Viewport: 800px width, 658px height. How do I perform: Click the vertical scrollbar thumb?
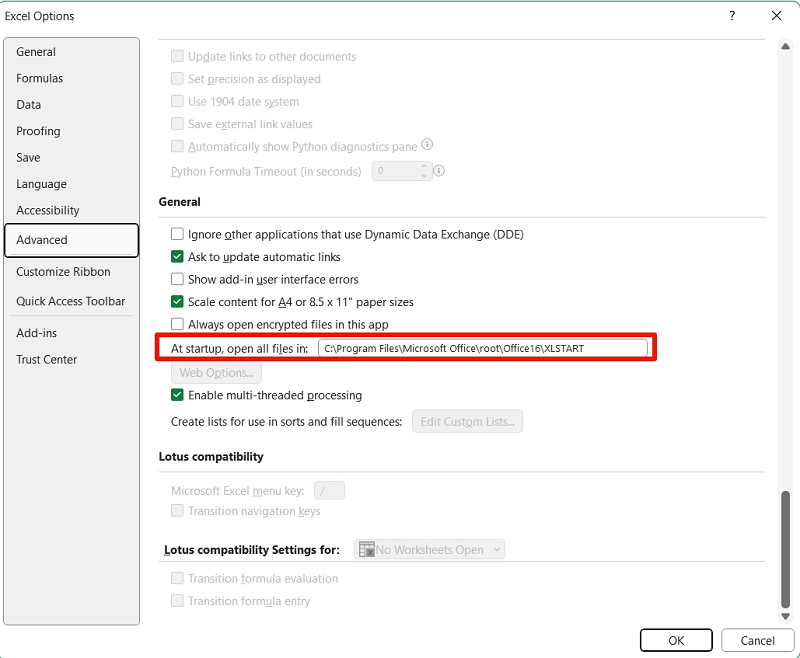tap(783, 545)
